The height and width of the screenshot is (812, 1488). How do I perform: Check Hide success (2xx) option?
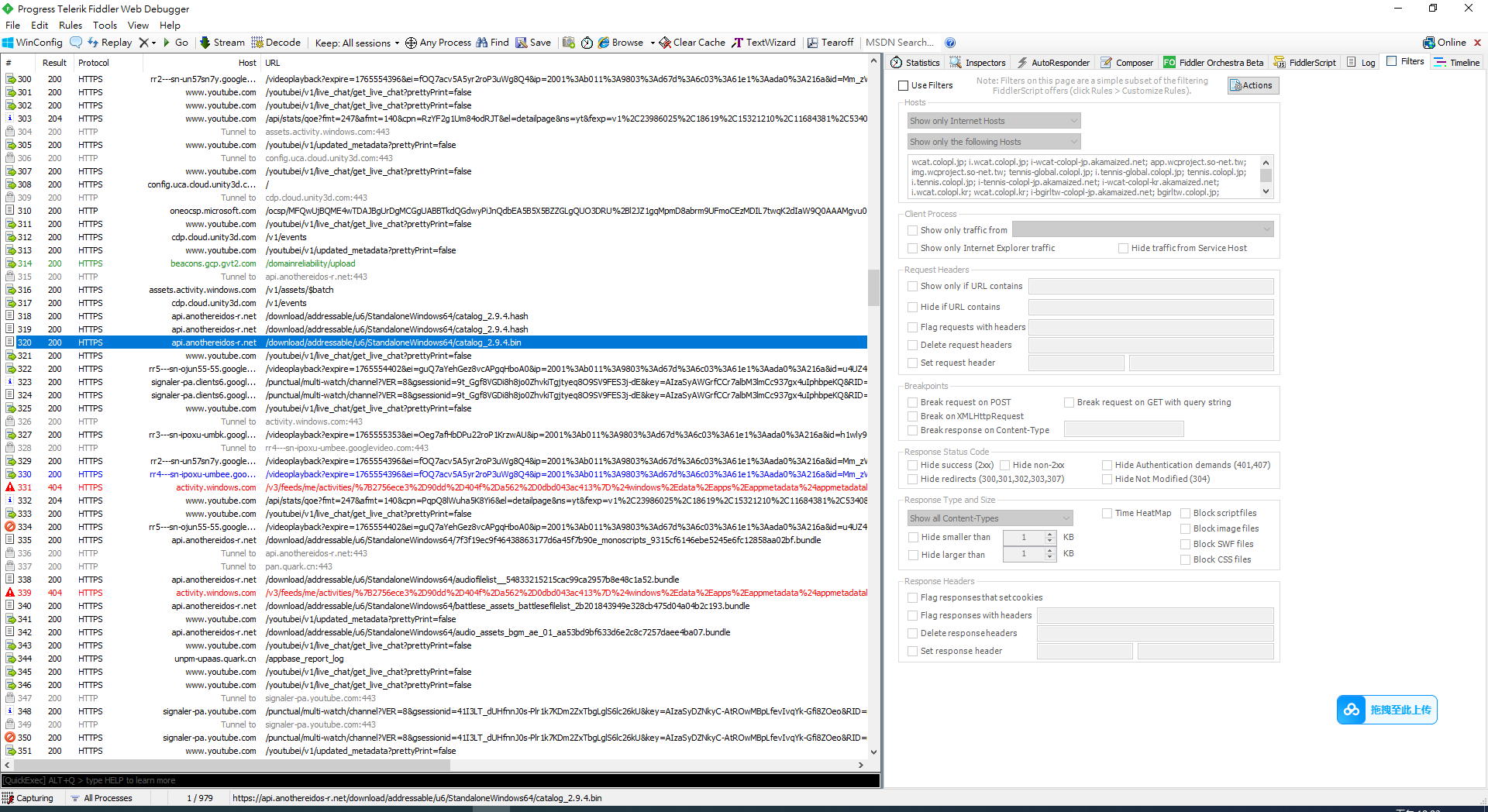[x=913, y=465]
